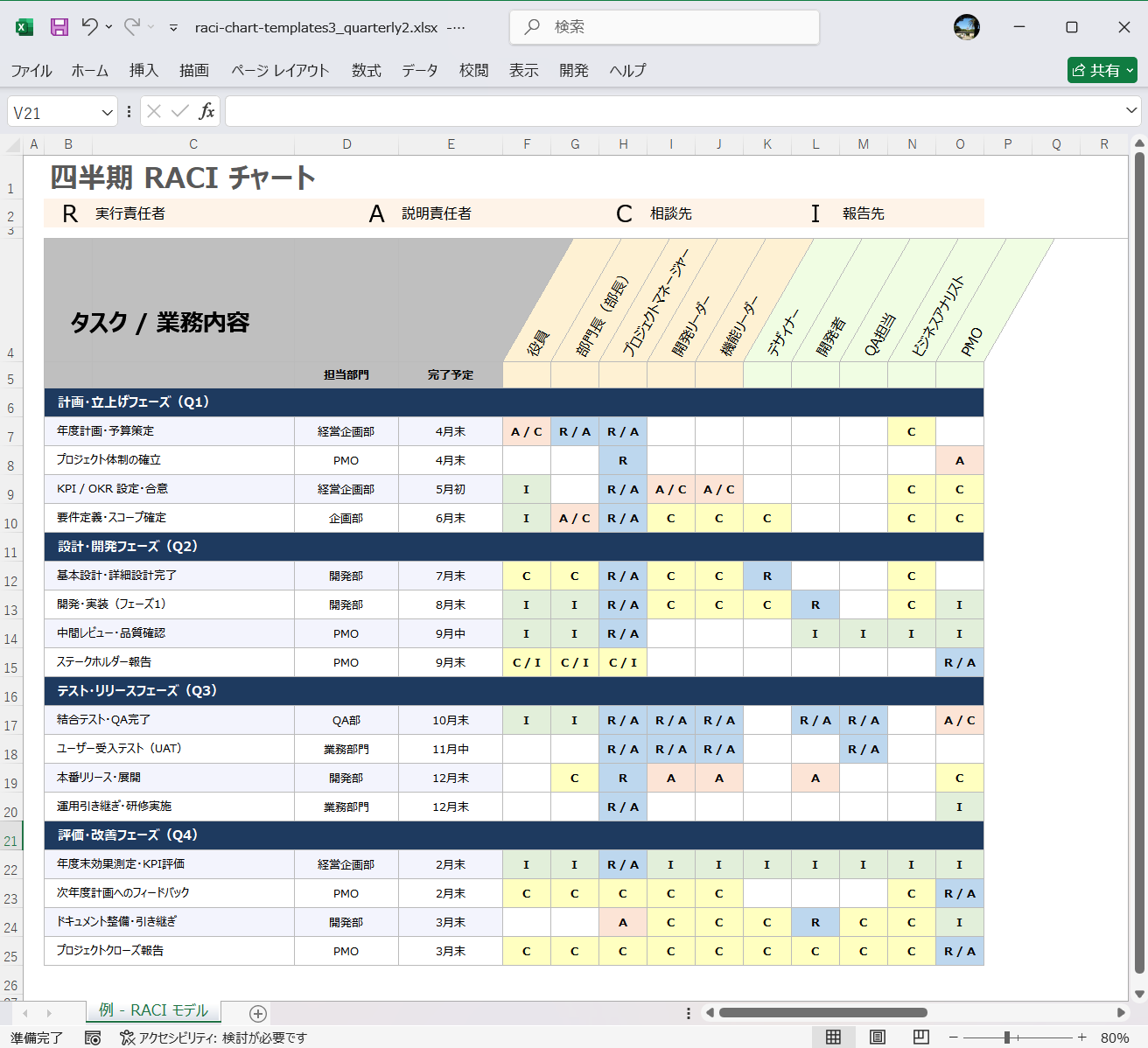Open the Undo history dropdown arrow

108,27
